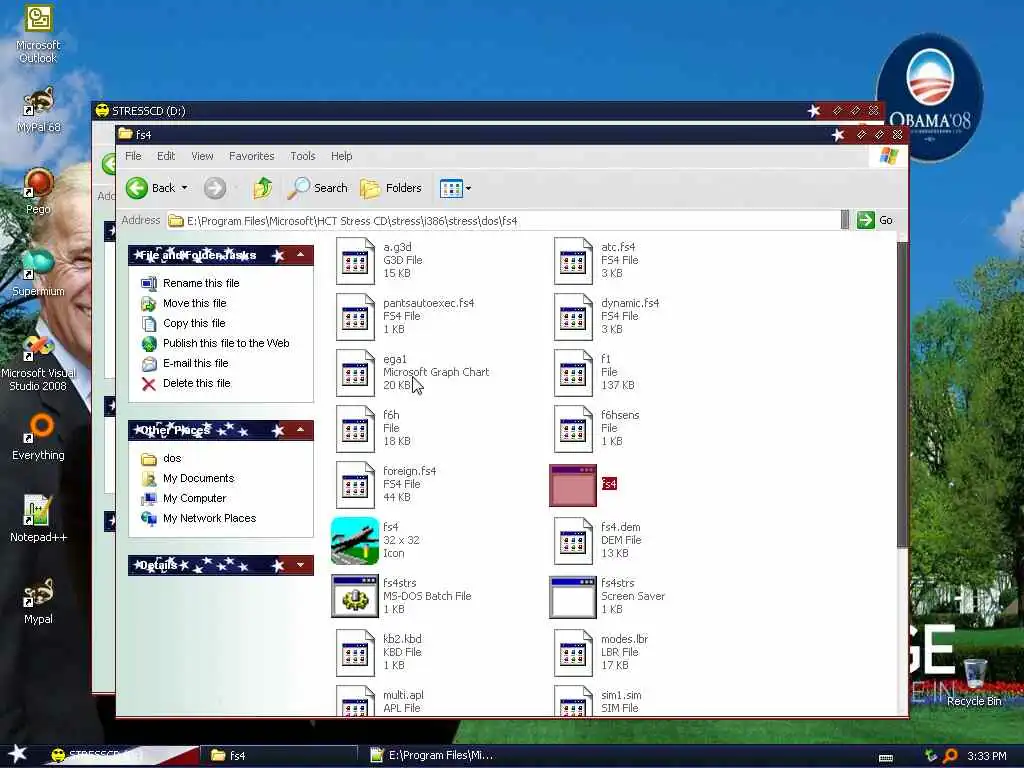Select the modes.lbr file icon
The image size is (1024, 768).
point(573,652)
